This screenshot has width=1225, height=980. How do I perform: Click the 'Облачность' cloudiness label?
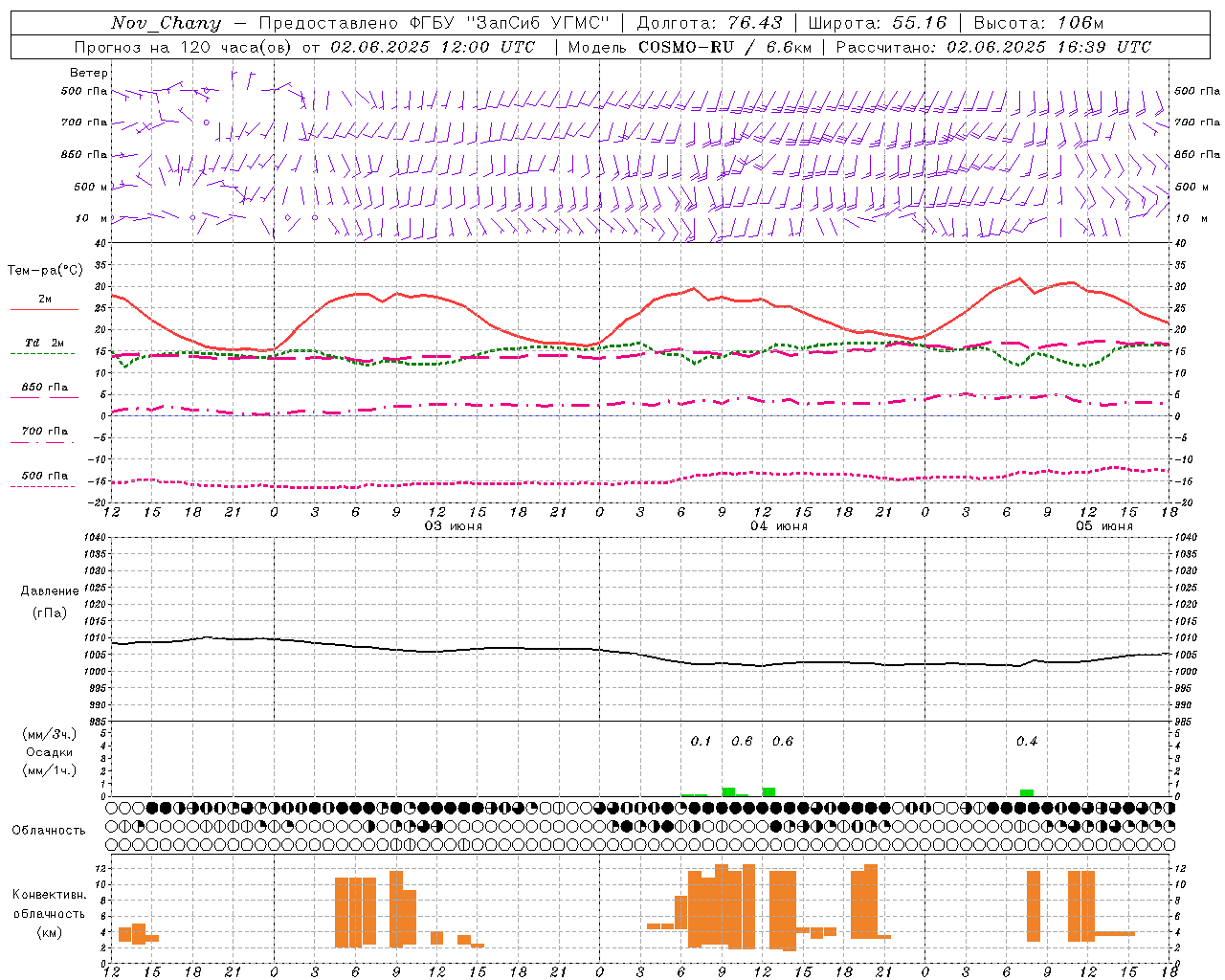[49, 831]
